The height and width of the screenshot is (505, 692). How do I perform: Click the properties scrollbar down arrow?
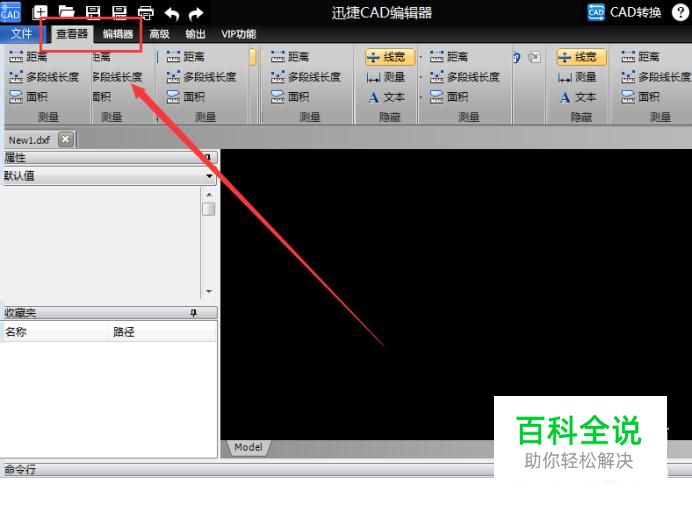tap(209, 291)
